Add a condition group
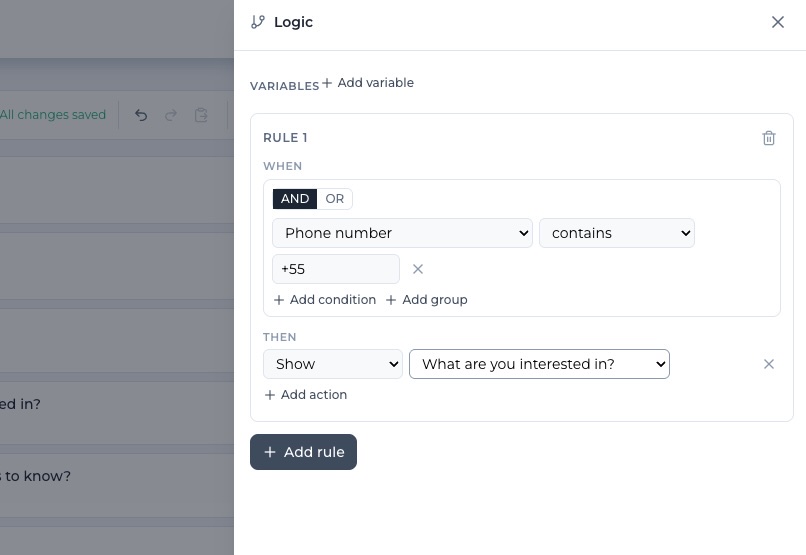The height and width of the screenshot is (555, 806). (427, 300)
